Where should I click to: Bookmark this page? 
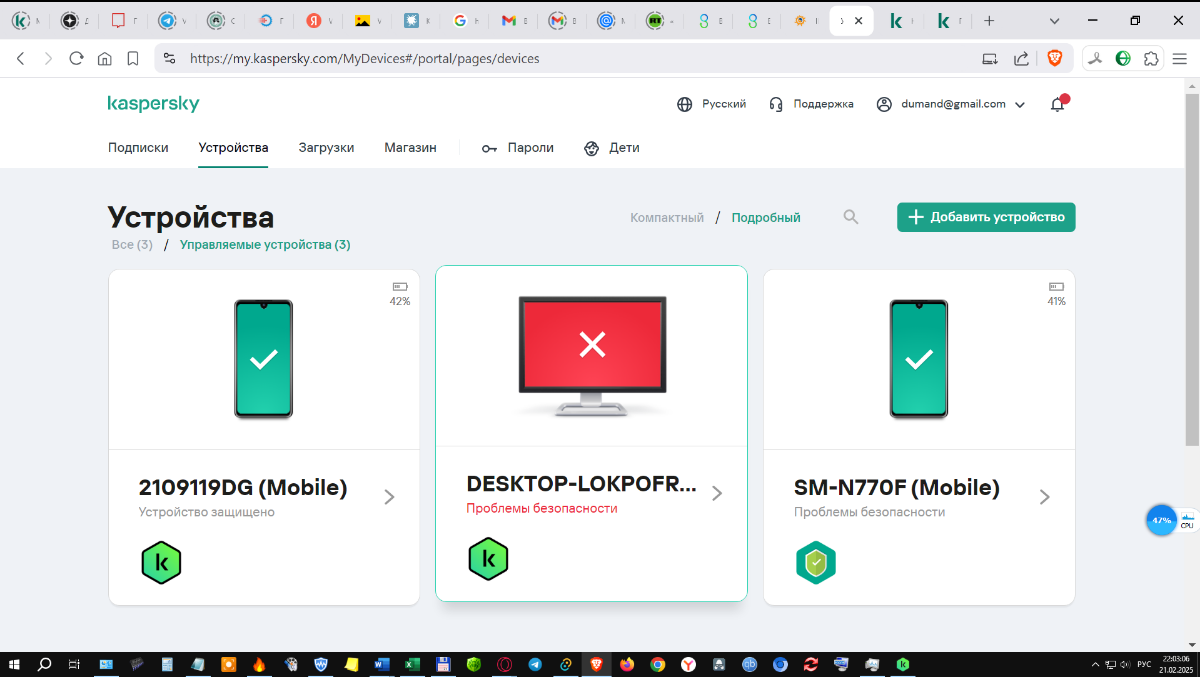[x=133, y=58]
